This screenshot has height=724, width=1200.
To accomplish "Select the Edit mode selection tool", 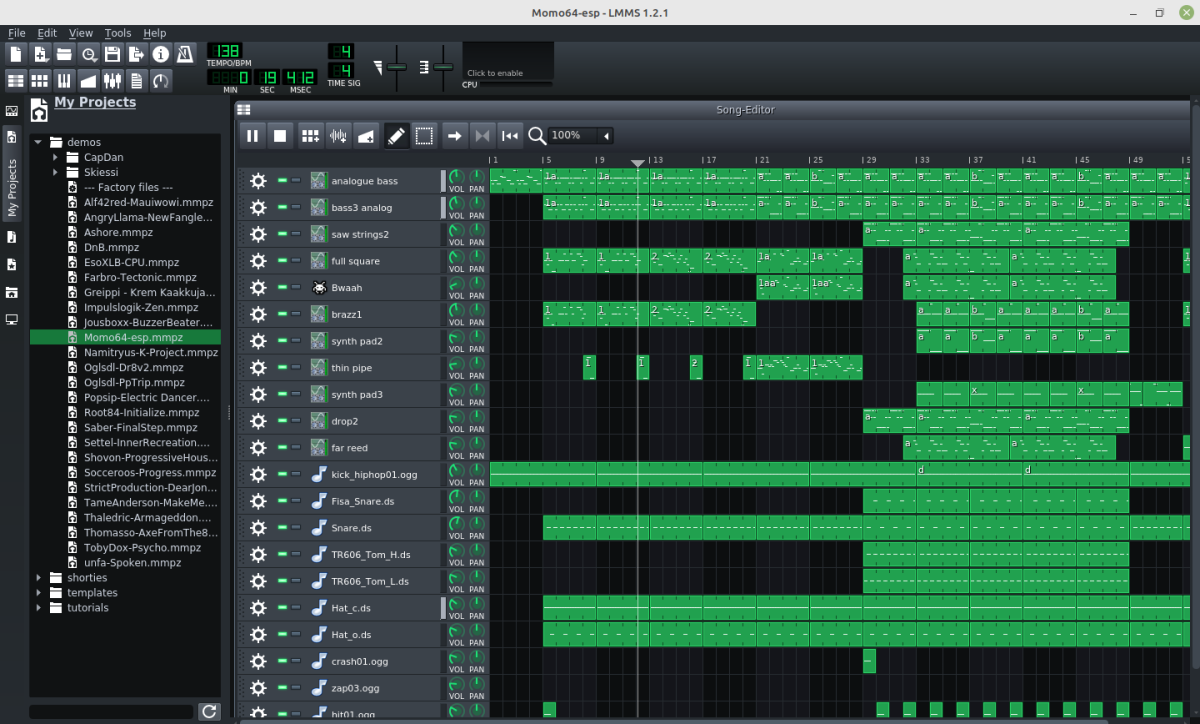I will [x=424, y=135].
